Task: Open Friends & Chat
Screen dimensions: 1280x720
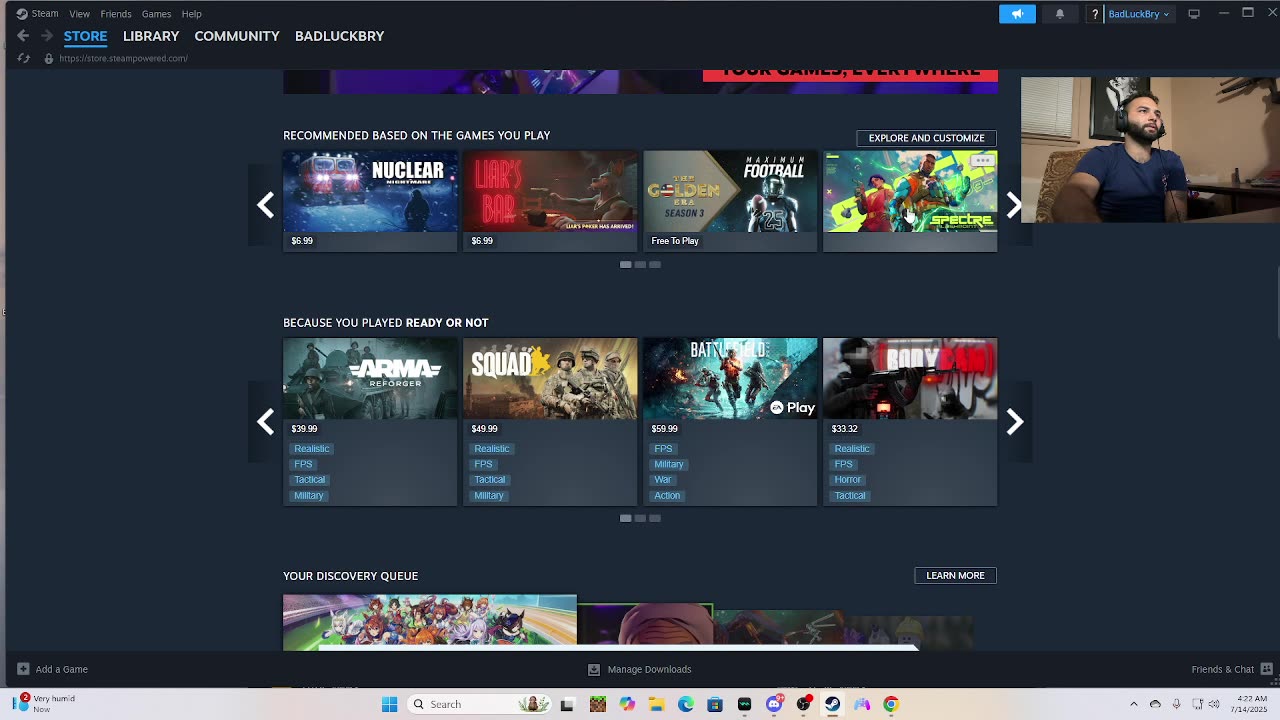Action: [1222, 669]
